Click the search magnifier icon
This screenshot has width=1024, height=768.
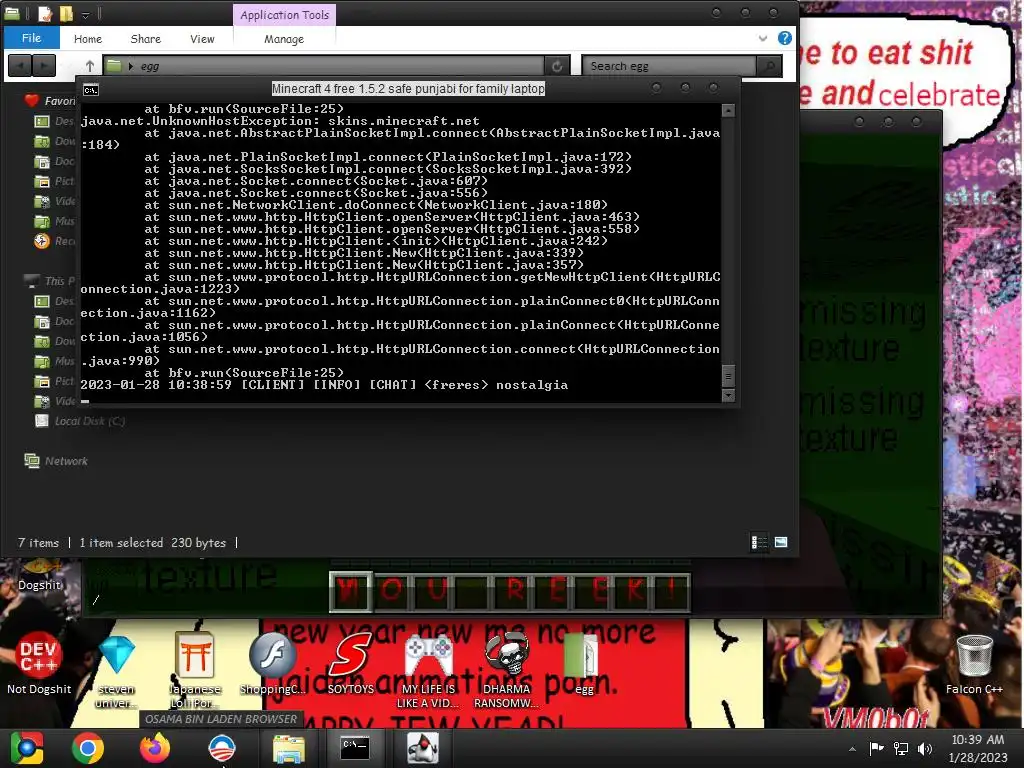pos(769,66)
